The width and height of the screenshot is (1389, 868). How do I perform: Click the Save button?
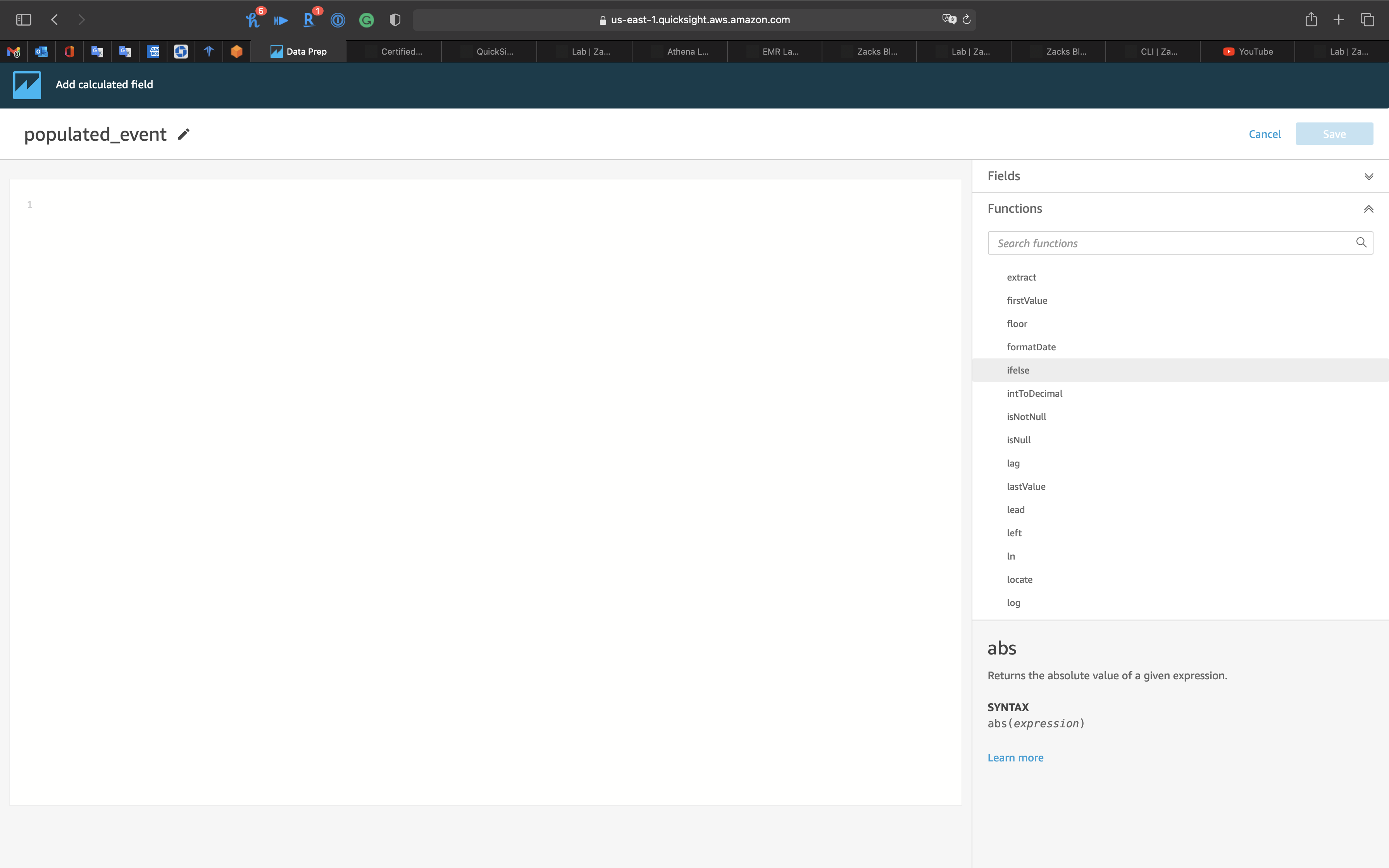click(1334, 134)
